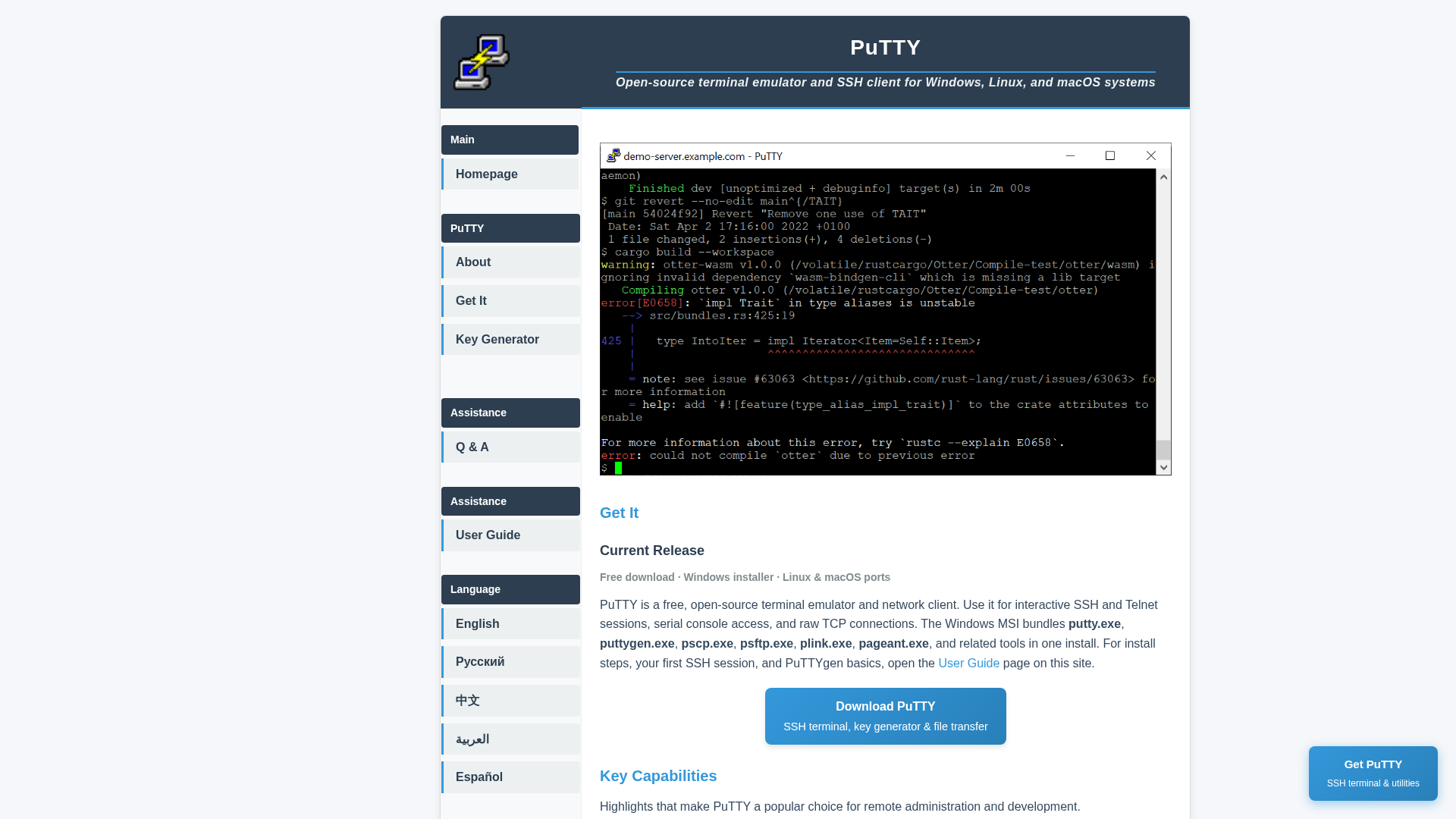
Task: Open the About page from sidebar
Action: pos(510,262)
